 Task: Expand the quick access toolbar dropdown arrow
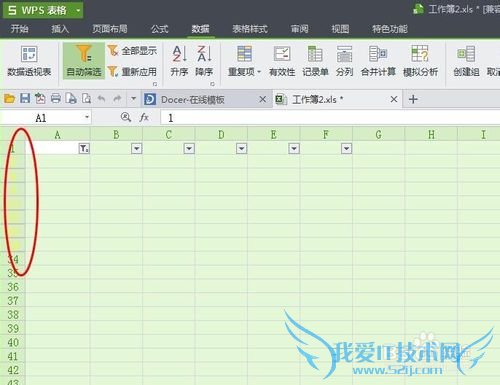pyautogui.click(x=133, y=99)
